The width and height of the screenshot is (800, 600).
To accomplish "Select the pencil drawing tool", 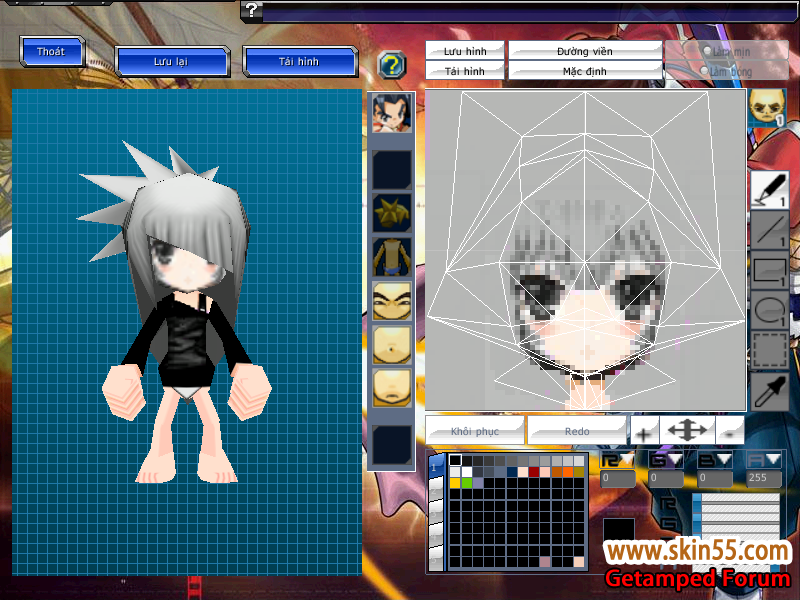I will (x=769, y=190).
